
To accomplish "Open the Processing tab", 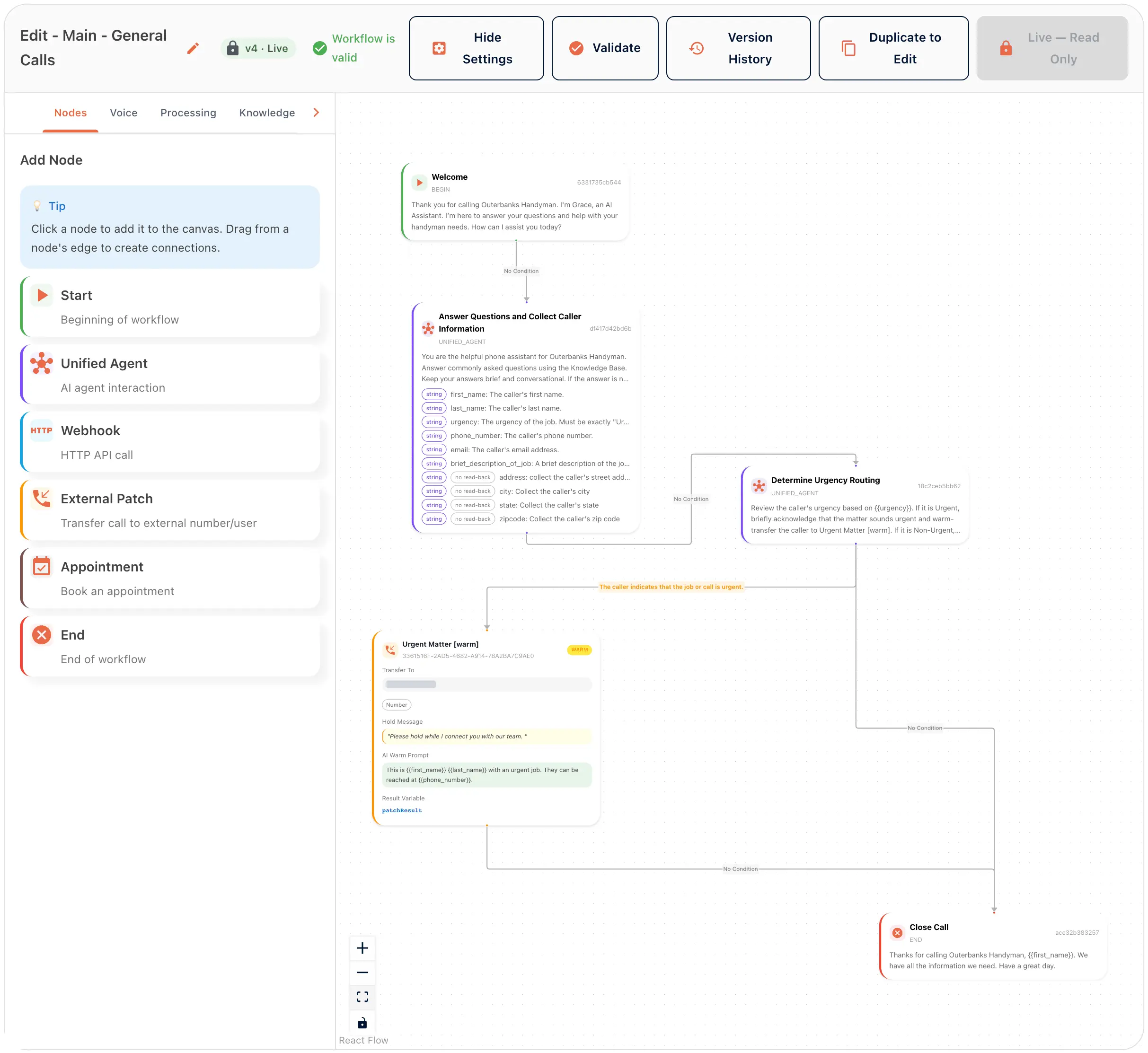I will click(188, 113).
